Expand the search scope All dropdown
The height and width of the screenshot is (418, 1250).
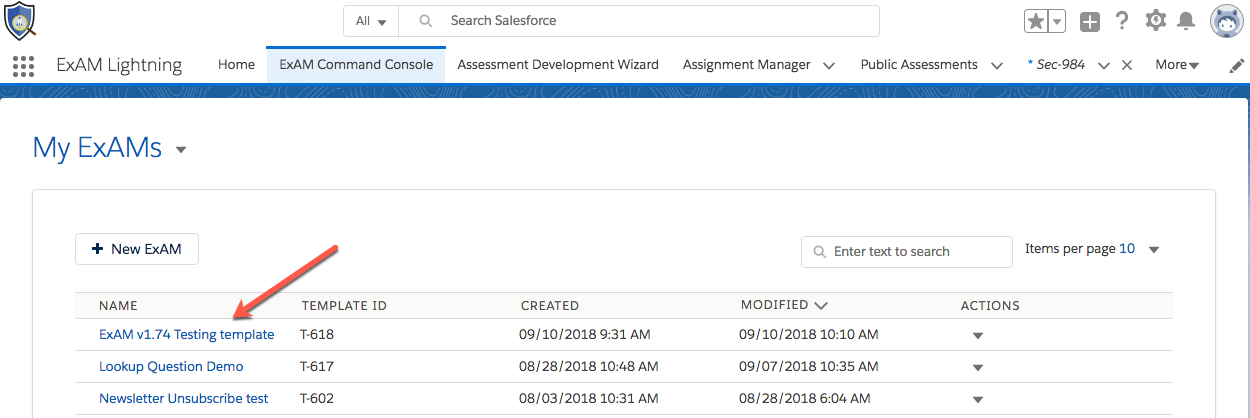(371, 21)
